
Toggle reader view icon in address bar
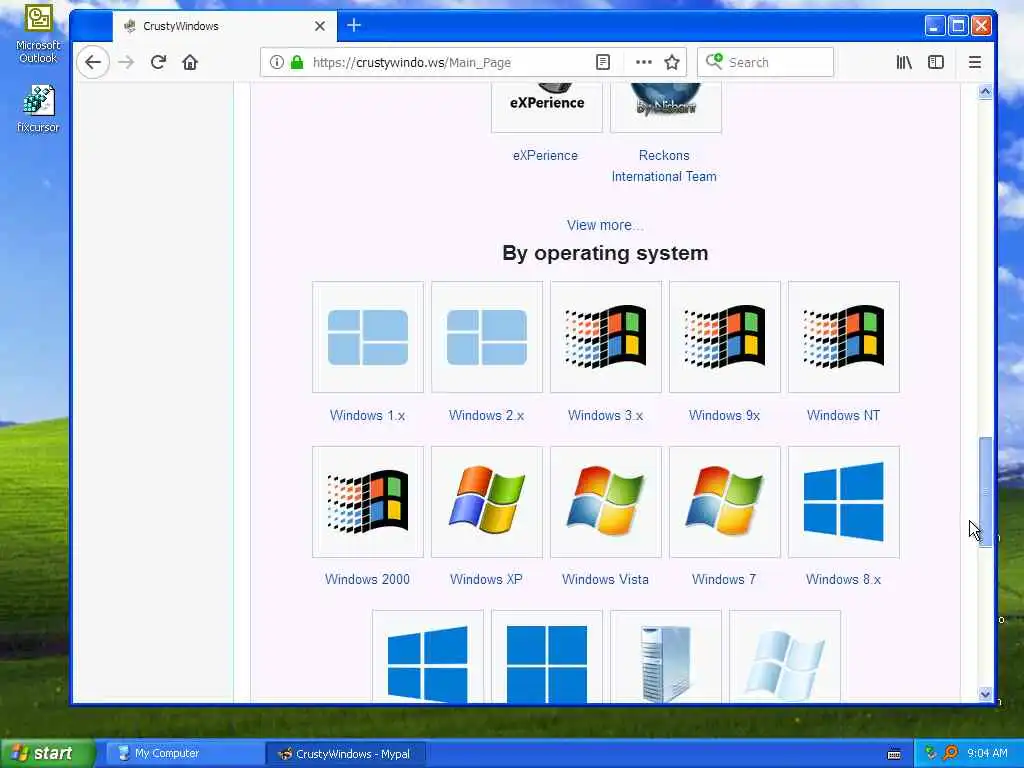(603, 63)
